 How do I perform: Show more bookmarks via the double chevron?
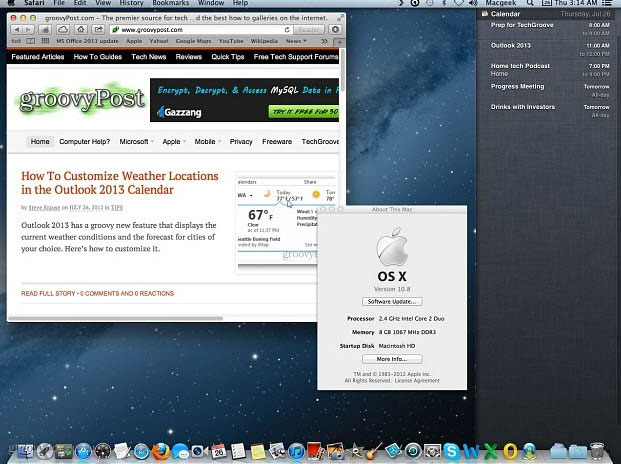tap(324, 41)
